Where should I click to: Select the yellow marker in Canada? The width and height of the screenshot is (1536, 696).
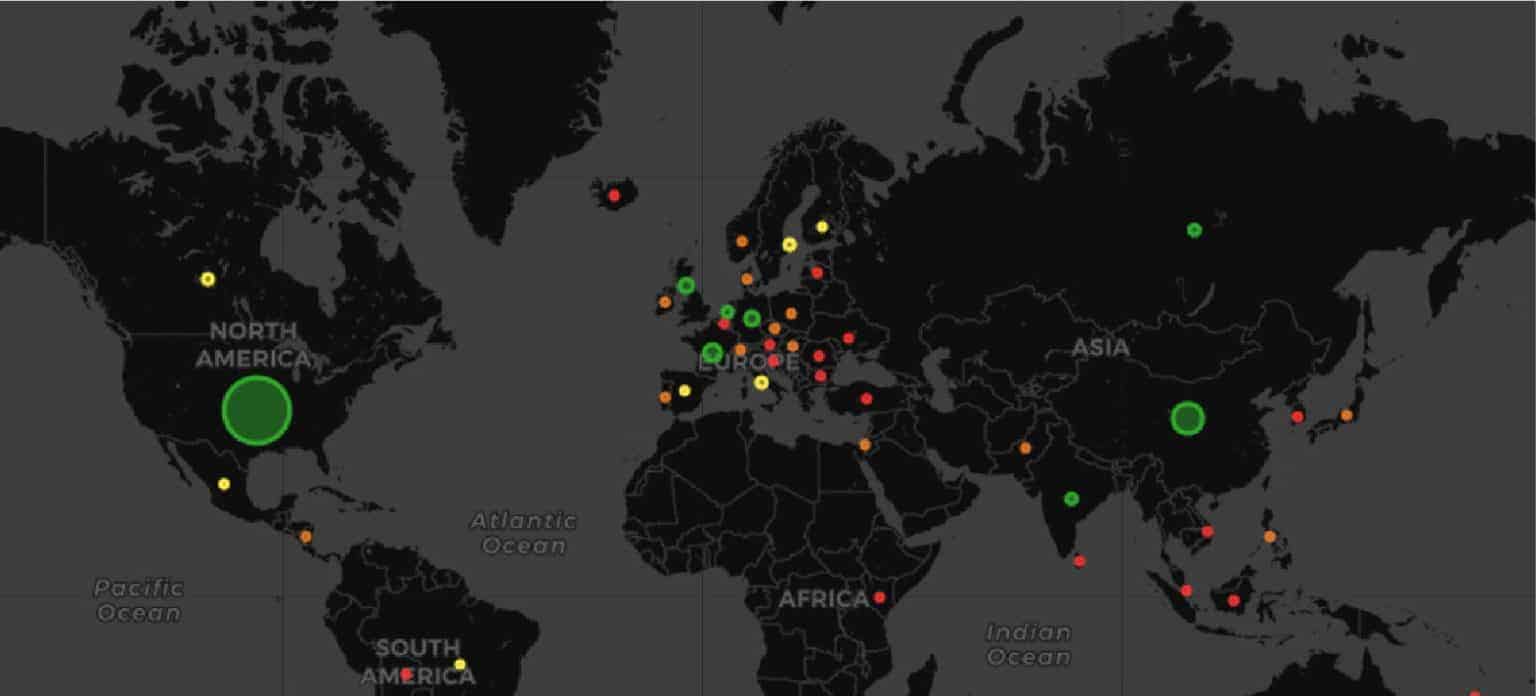pyautogui.click(x=208, y=279)
